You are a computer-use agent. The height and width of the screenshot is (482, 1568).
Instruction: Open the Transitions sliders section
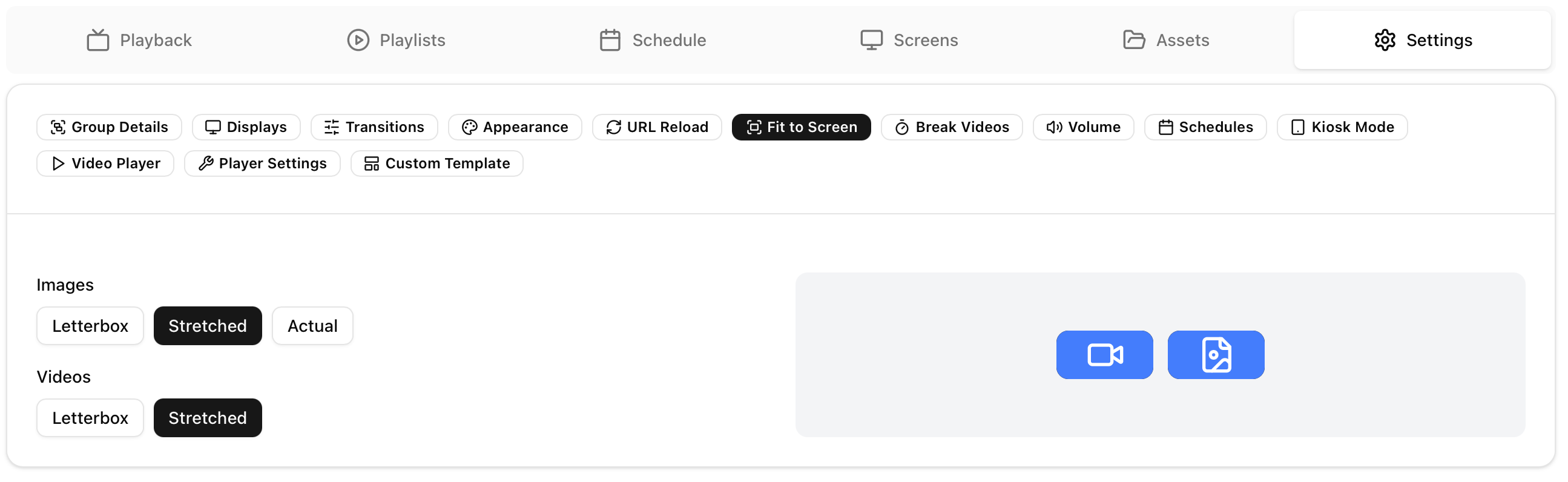click(x=374, y=127)
